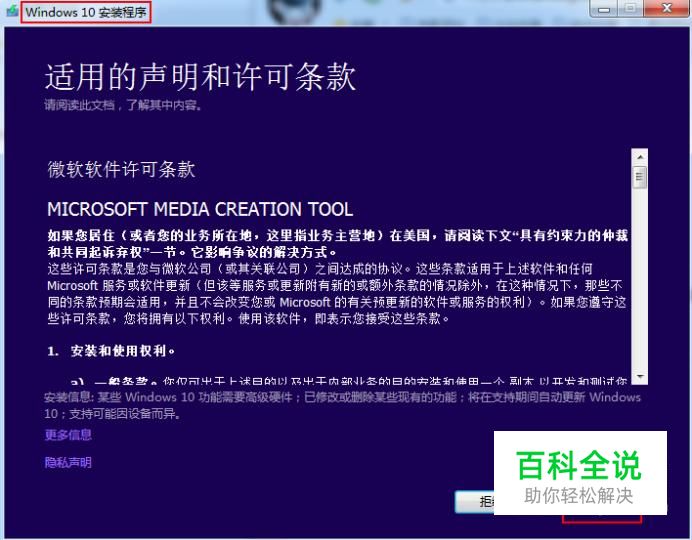692x540 pixels.
Task: Click the Windows 10 setup title bar icon
Action: click(12, 11)
